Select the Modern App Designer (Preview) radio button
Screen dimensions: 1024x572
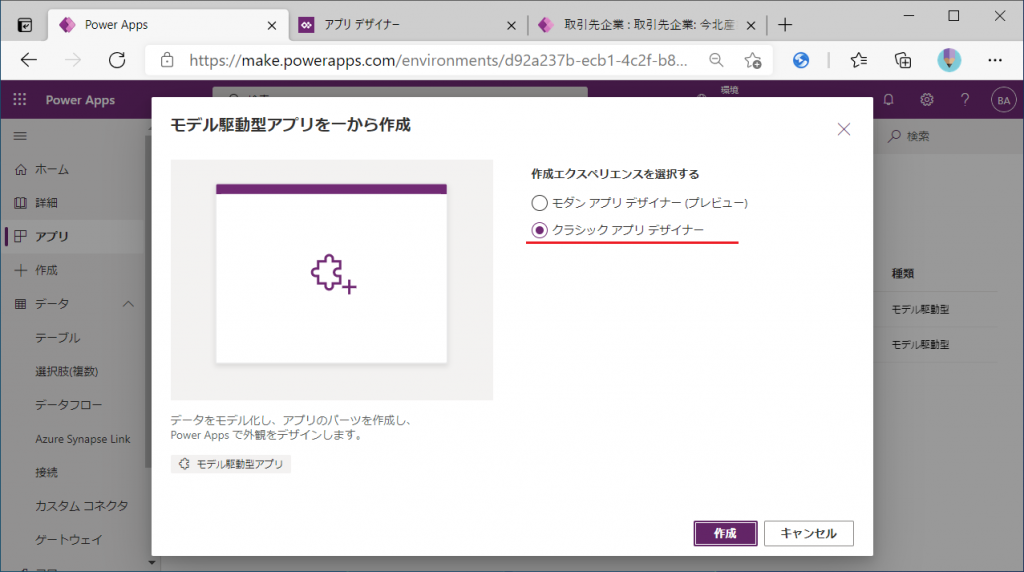pyautogui.click(x=539, y=203)
